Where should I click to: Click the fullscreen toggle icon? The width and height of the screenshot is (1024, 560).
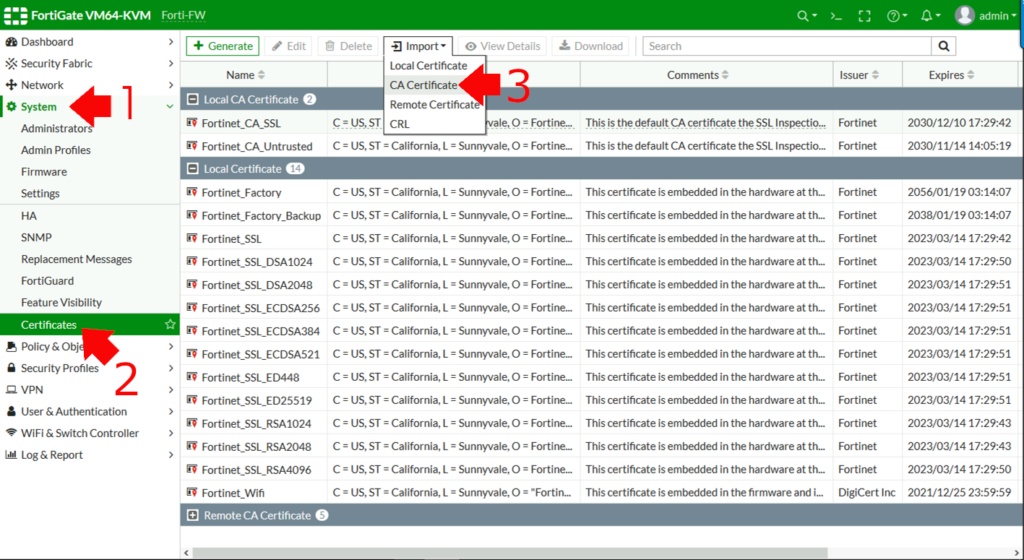click(x=865, y=16)
